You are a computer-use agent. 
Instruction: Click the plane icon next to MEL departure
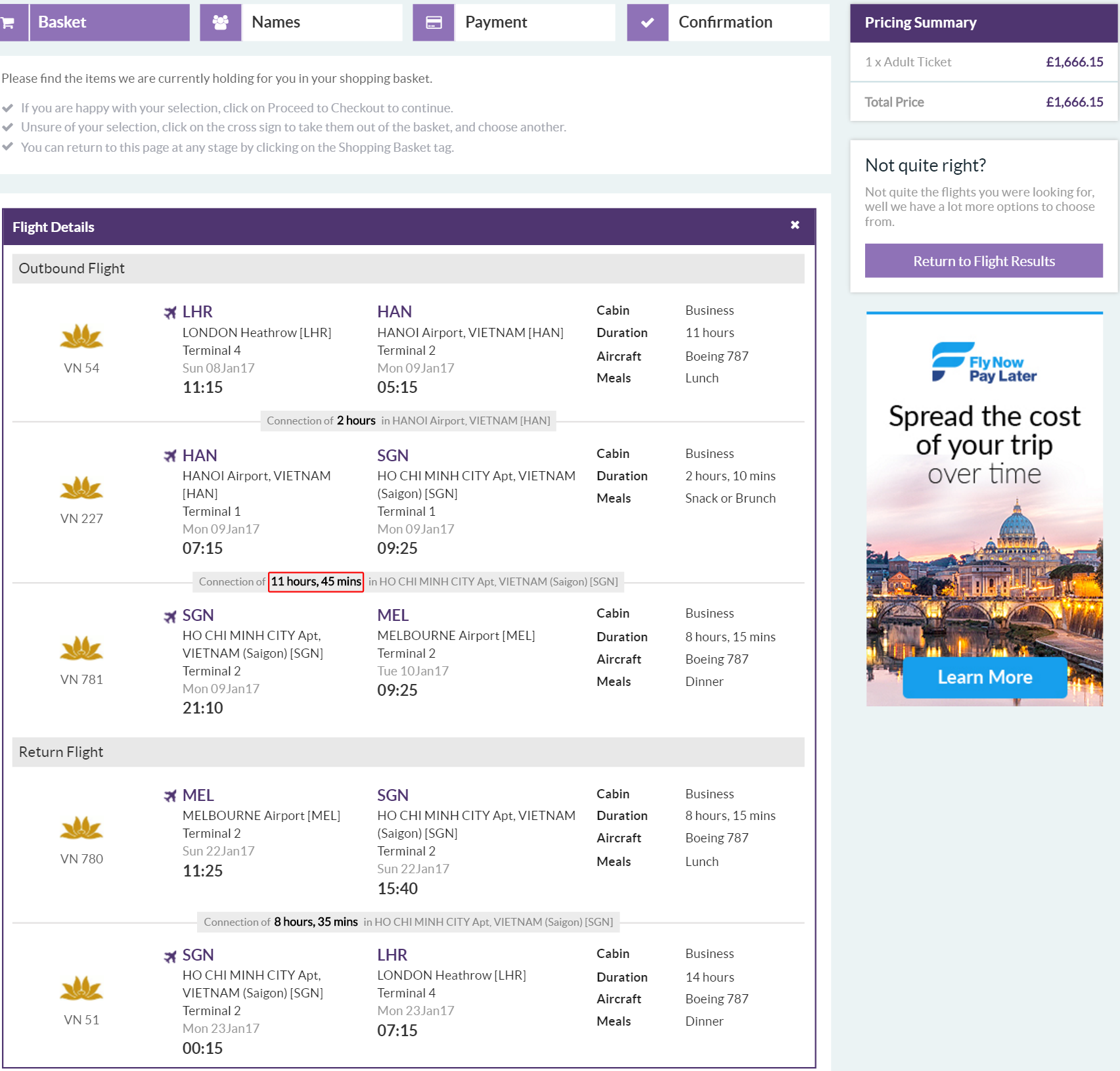point(170,796)
